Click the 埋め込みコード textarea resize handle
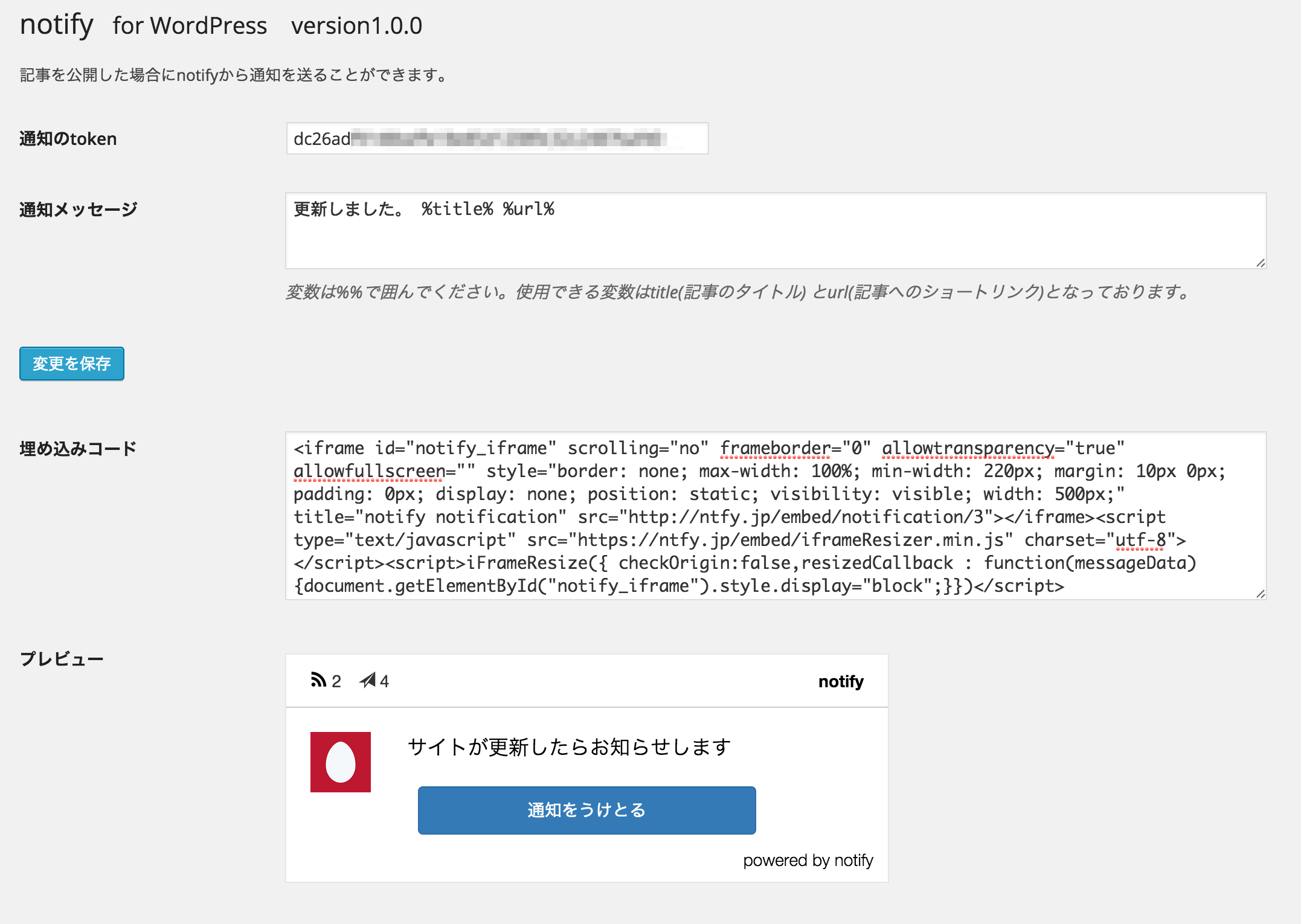 click(1261, 594)
